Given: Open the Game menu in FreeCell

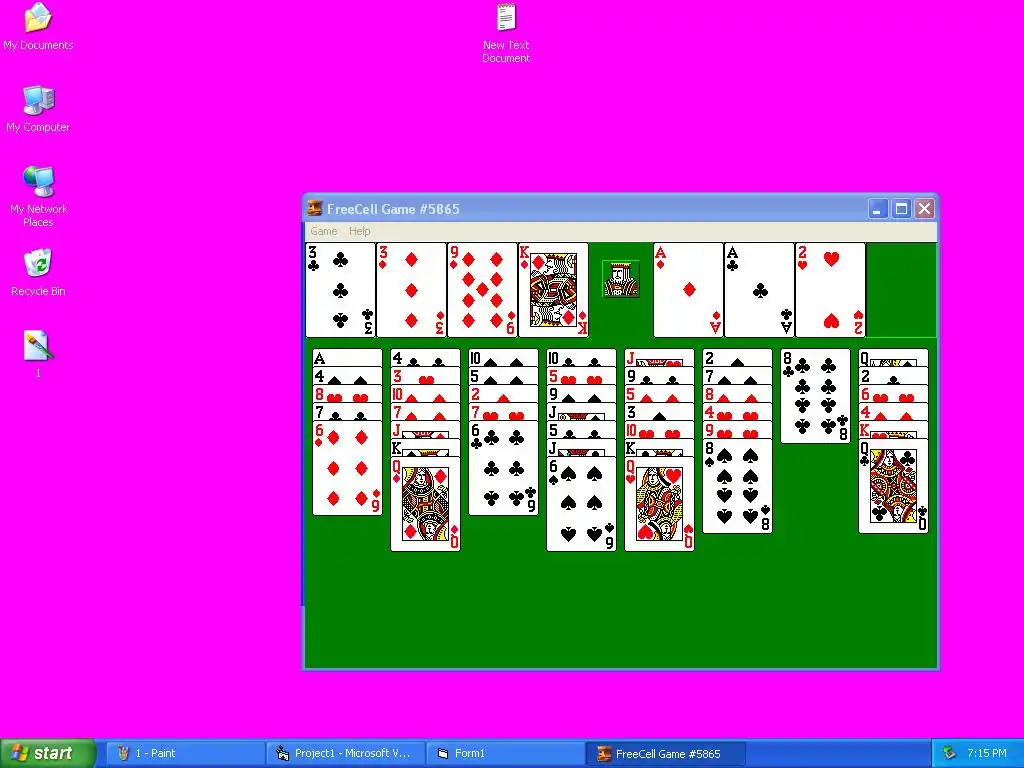Looking at the screenshot, I should pyautogui.click(x=323, y=231).
